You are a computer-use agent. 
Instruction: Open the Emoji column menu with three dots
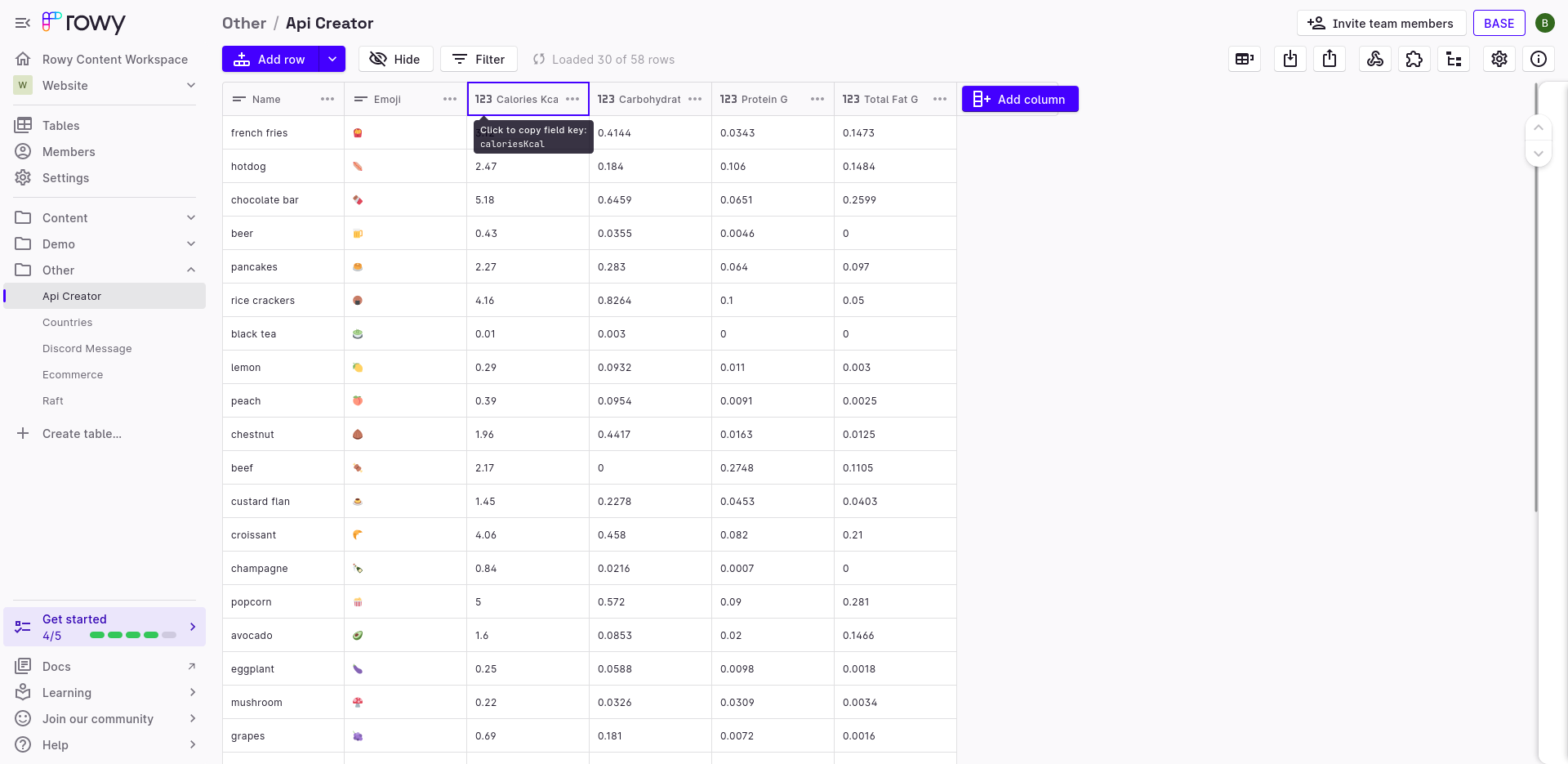[450, 99]
